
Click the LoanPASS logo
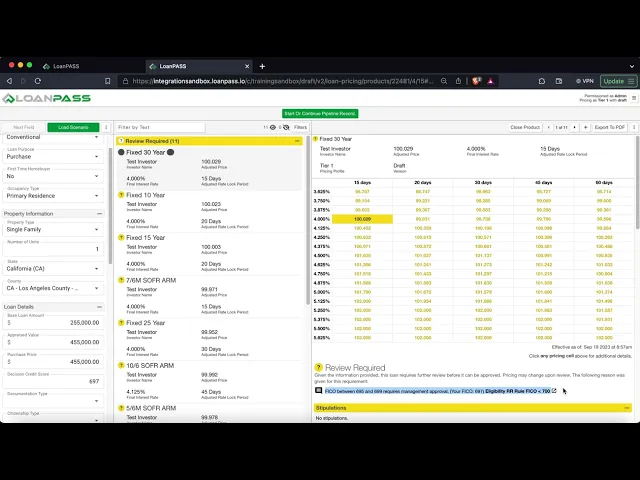pyautogui.click(x=47, y=98)
